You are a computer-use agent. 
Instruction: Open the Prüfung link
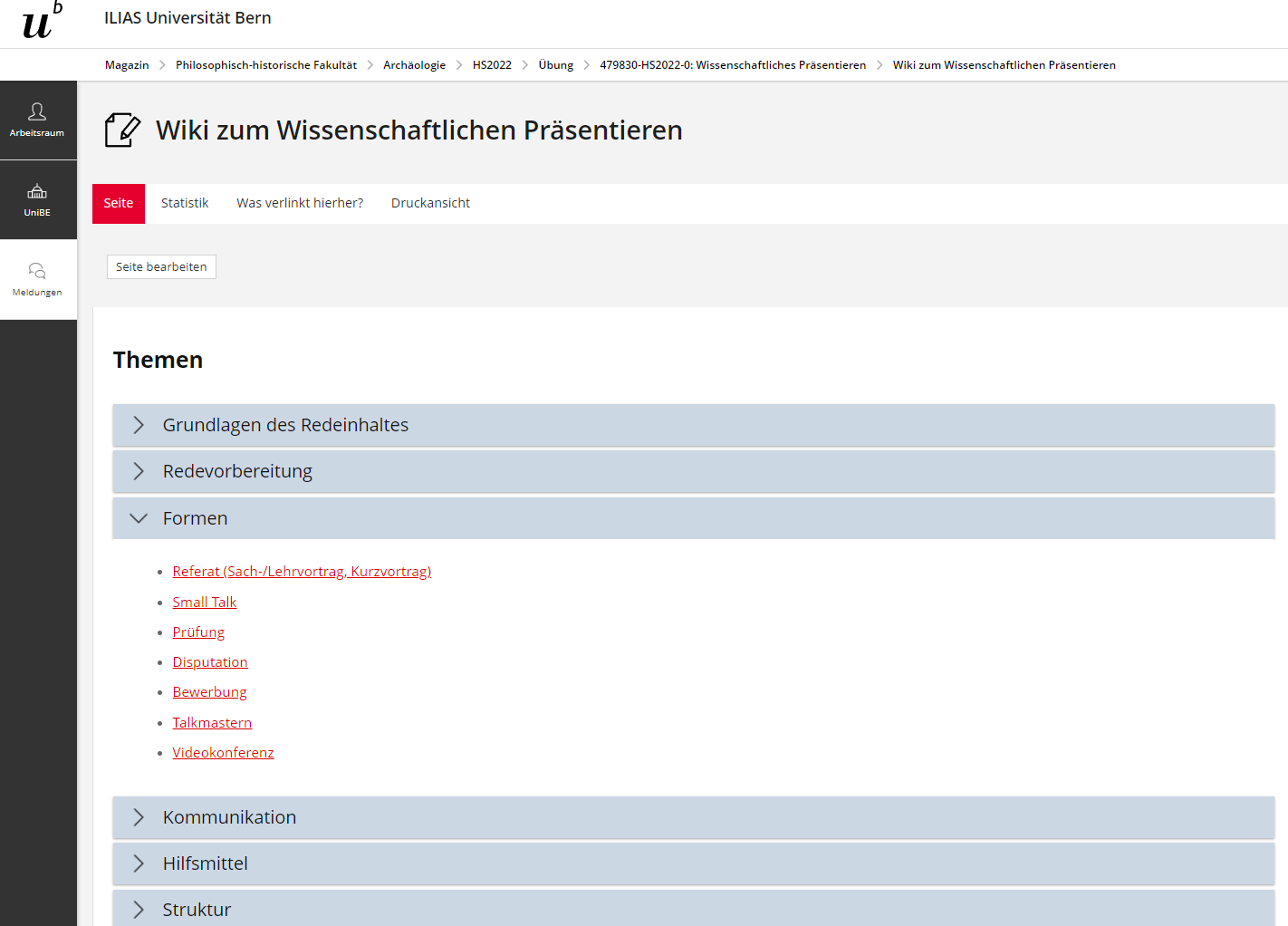[198, 632]
